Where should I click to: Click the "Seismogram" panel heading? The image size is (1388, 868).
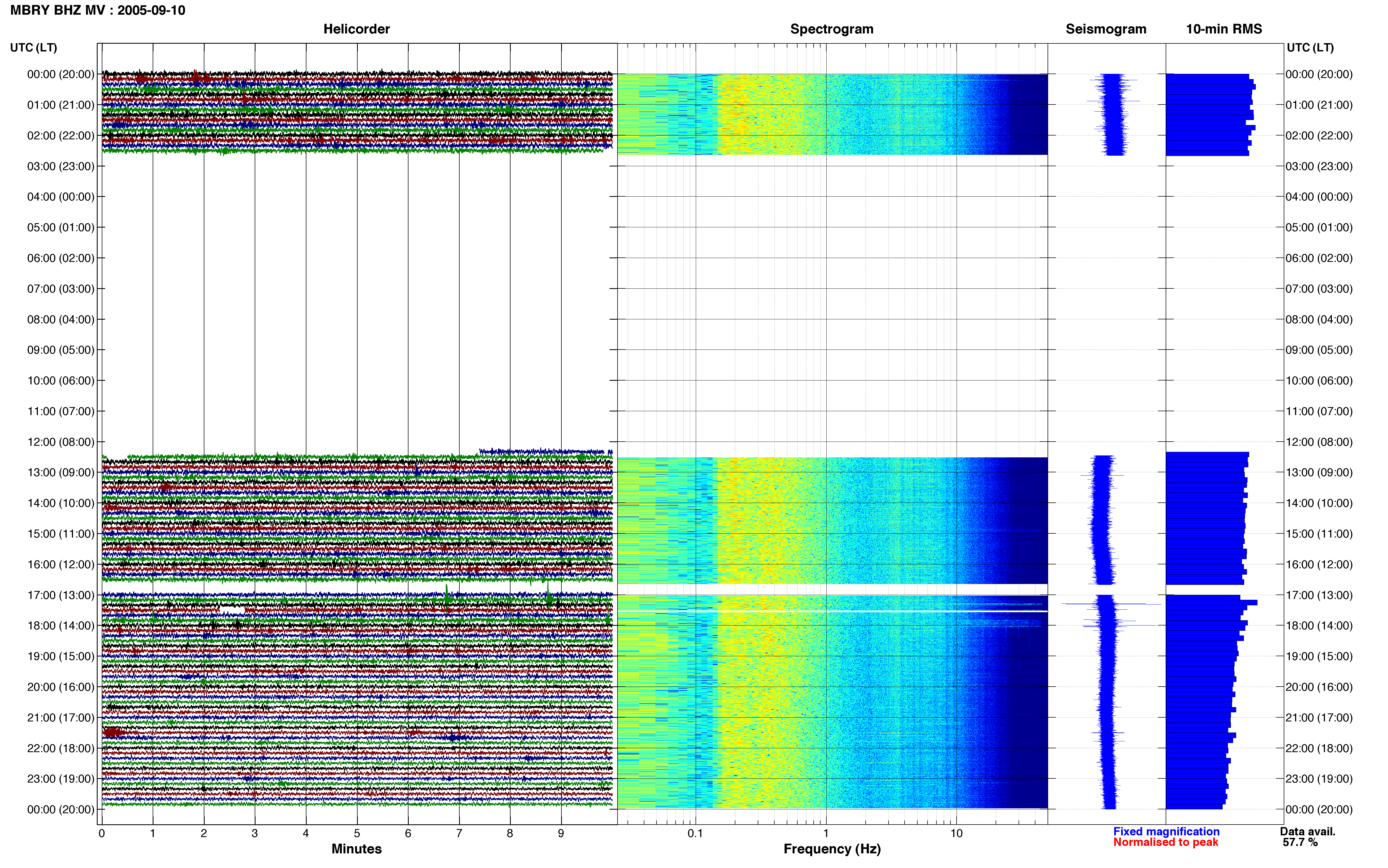pos(1106,29)
